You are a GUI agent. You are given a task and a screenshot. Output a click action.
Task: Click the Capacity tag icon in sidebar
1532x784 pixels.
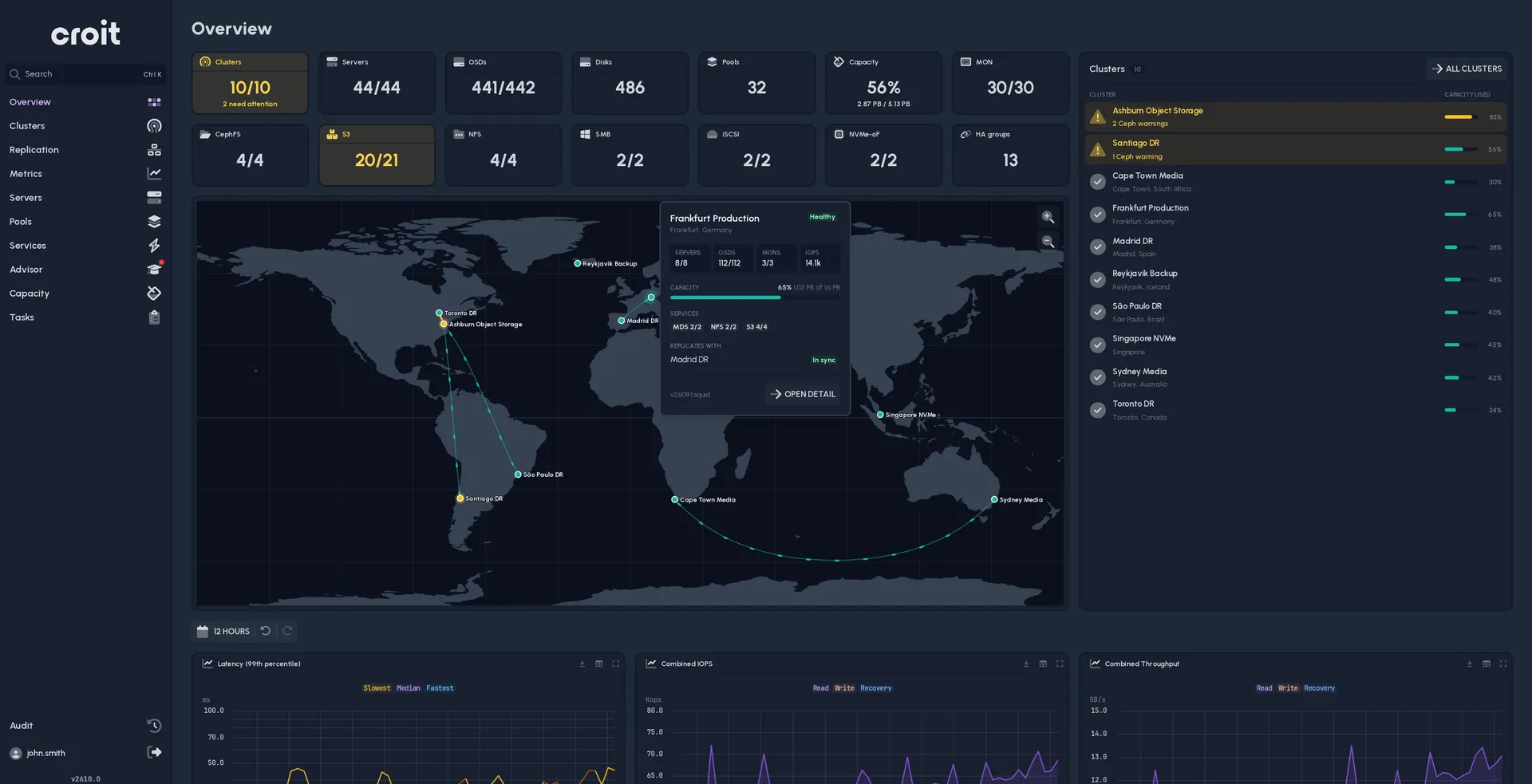[x=154, y=294]
